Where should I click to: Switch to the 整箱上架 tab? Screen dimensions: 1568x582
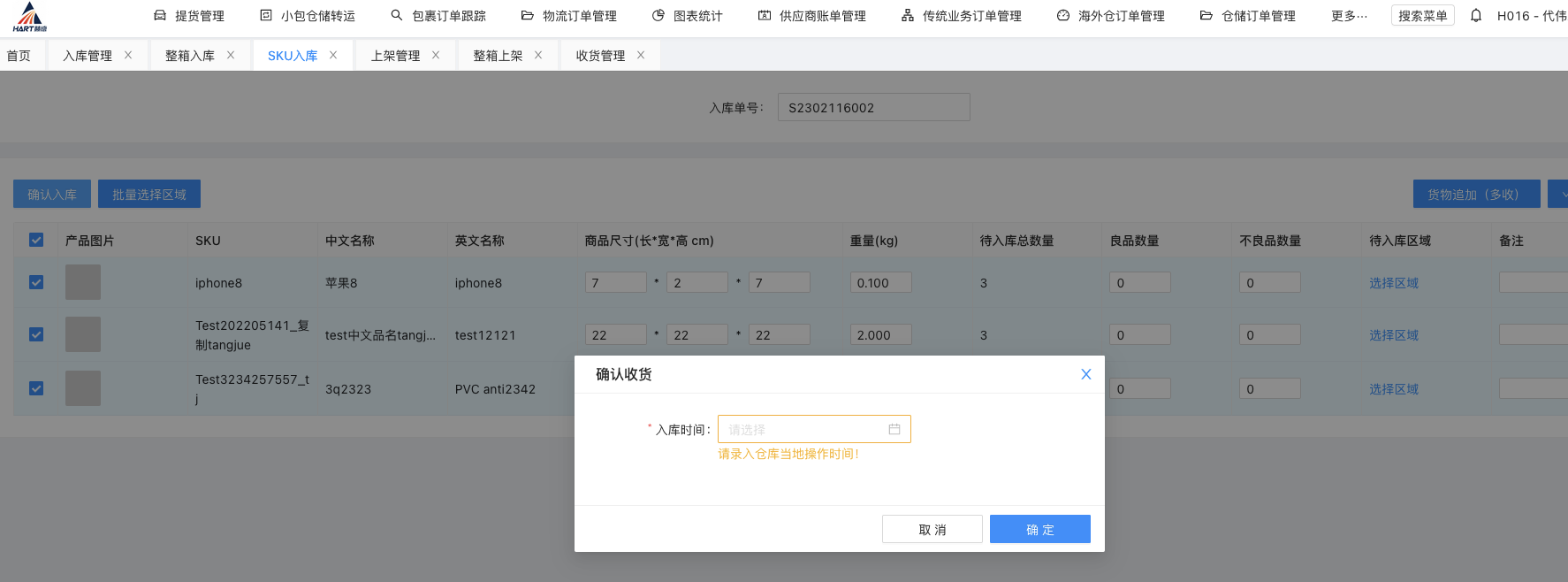pos(498,56)
